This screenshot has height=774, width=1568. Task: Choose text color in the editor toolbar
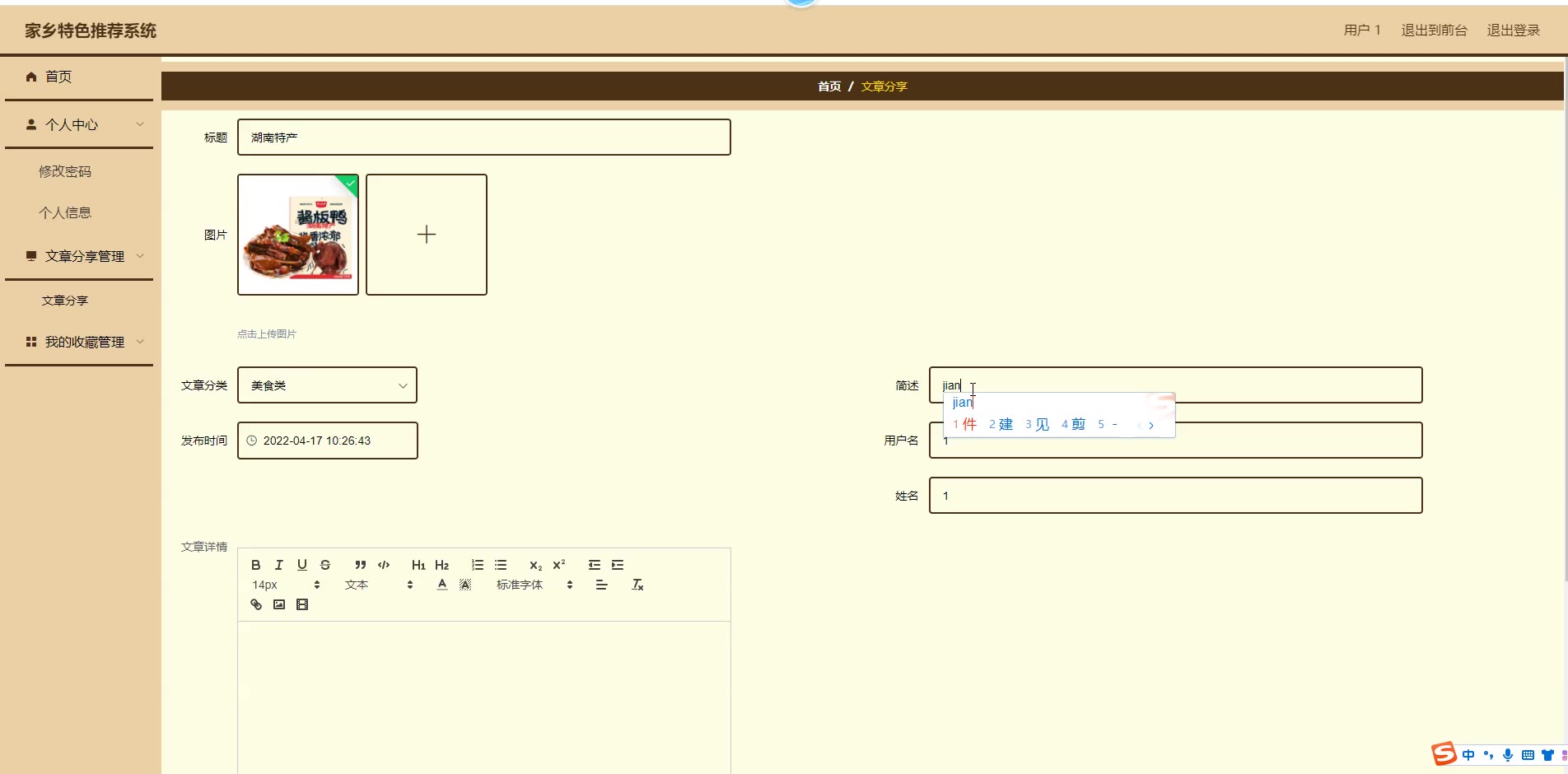[x=442, y=585]
